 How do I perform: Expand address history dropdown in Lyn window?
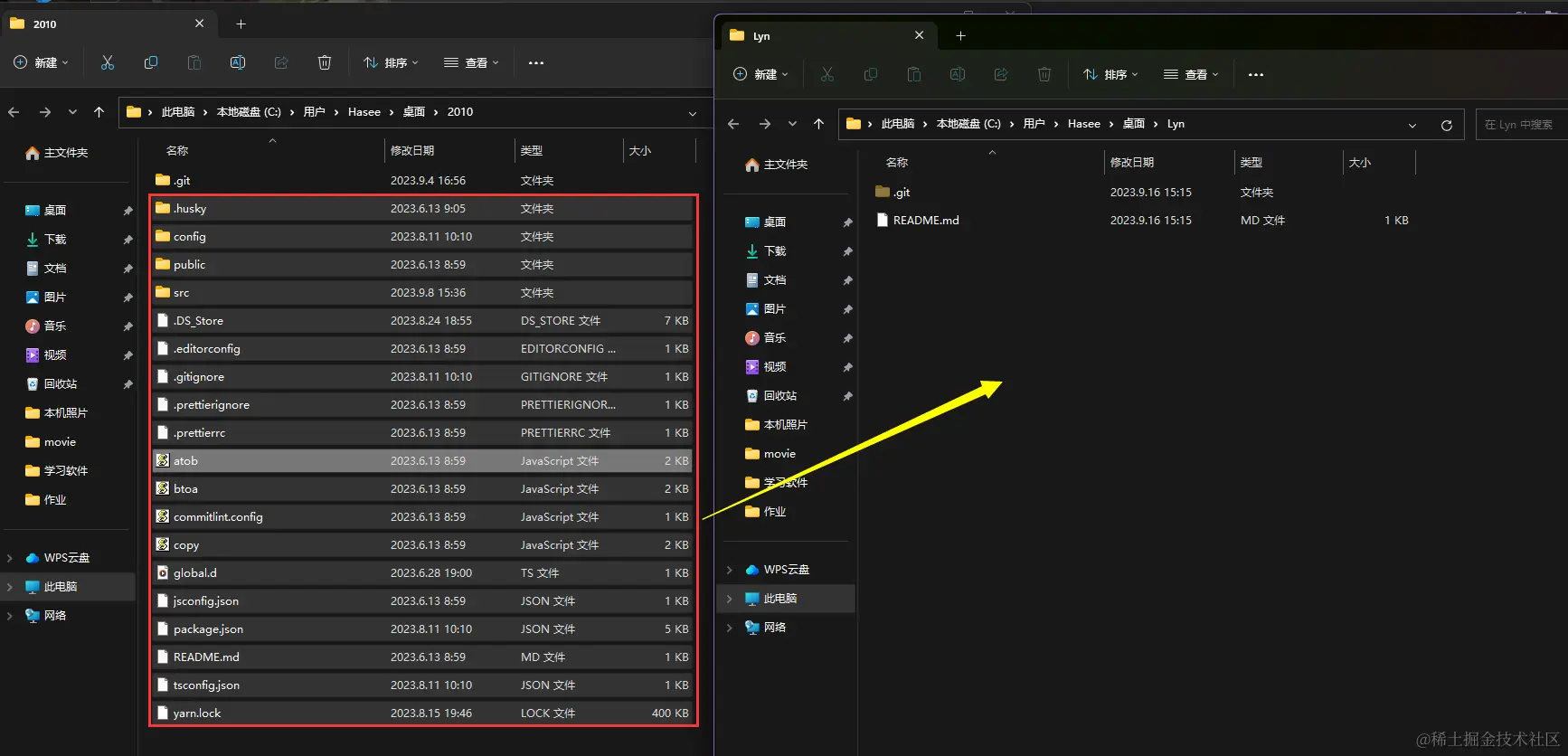[x=1412, y=125]
